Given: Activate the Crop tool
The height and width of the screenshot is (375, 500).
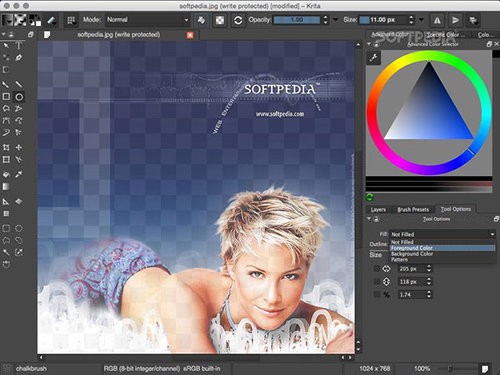Looking at the screenshot, I should click(x=19, y=159).
